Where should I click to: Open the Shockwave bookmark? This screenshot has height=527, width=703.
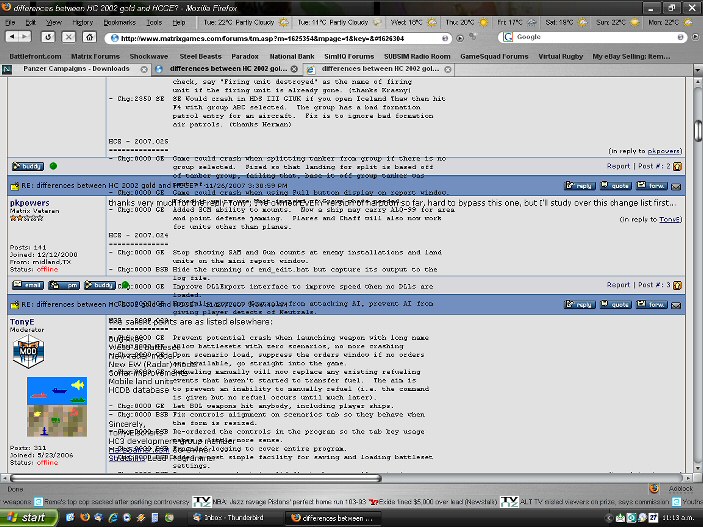(149, 57)
